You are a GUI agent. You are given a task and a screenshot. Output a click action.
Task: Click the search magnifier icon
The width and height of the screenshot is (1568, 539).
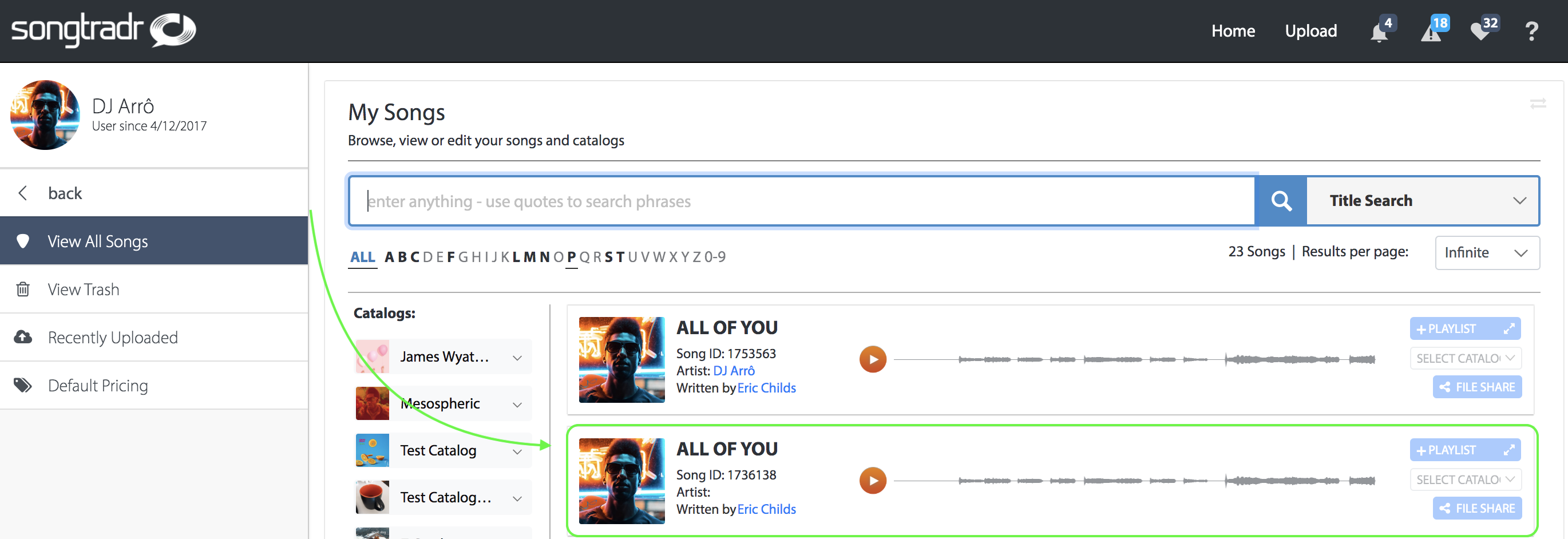1281,200
